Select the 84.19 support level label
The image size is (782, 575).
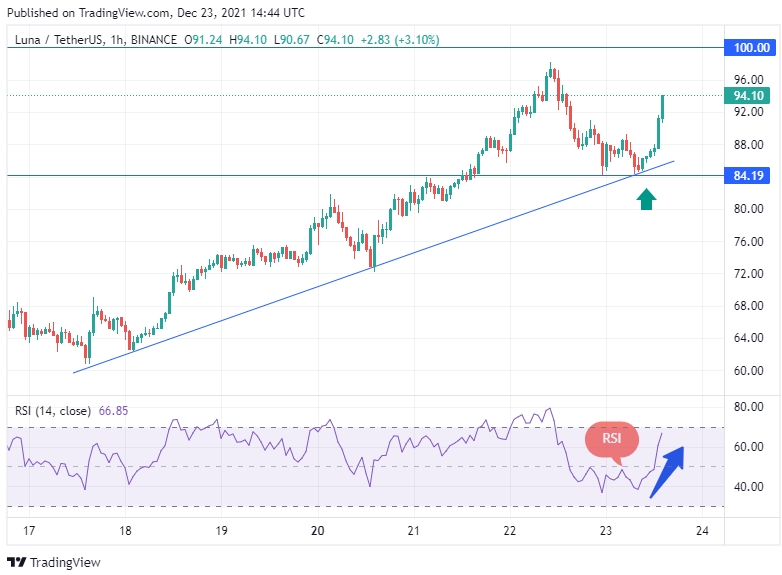click(748, 176)
